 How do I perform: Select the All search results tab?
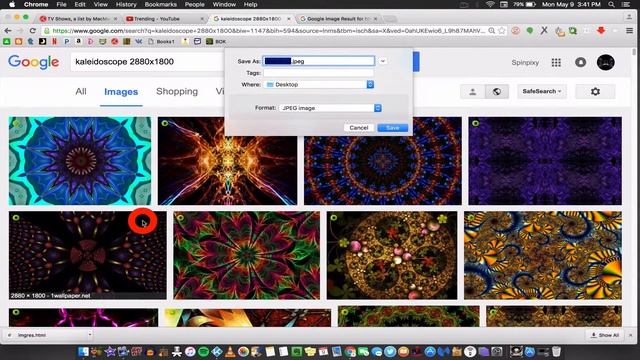81,91
